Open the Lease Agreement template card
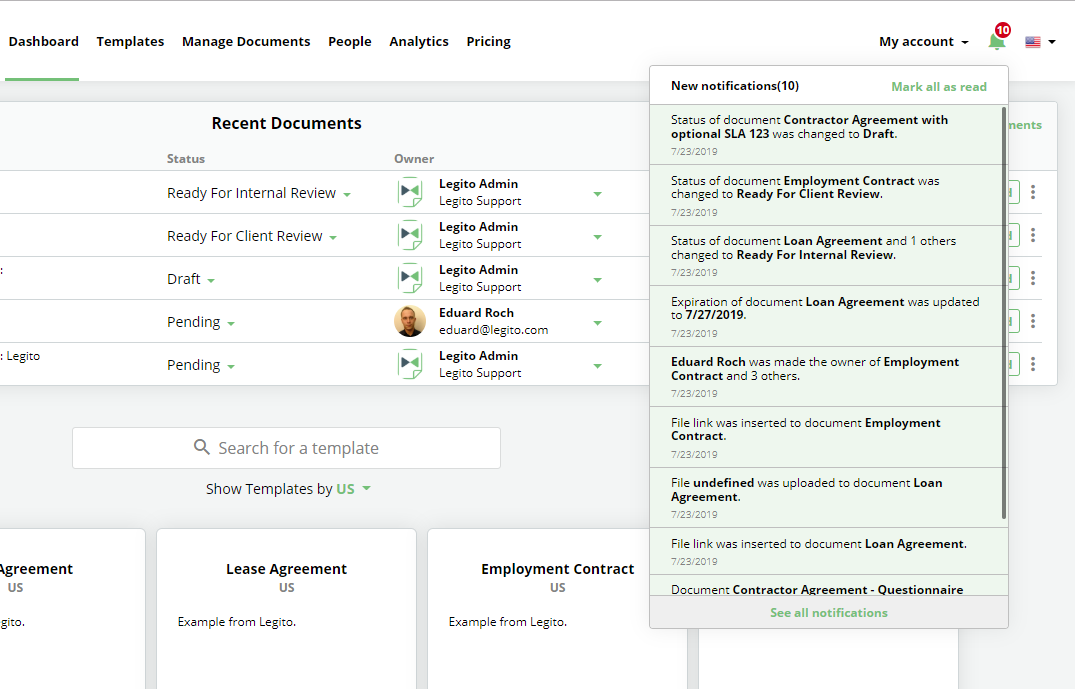The height and width of the screenshot is (689, 1075). (x=287, y=608)
